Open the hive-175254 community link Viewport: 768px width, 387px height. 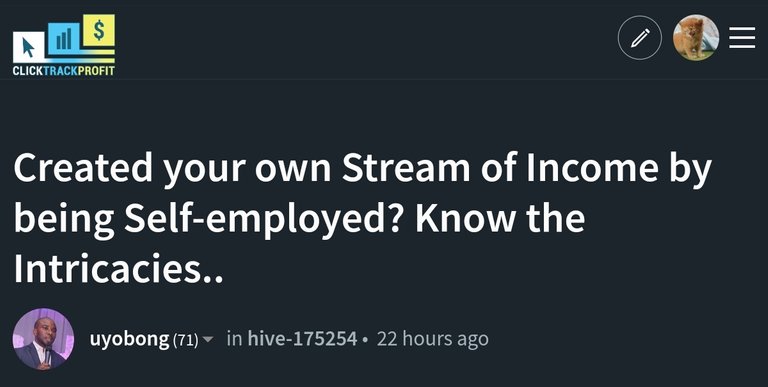coord(302,339)
